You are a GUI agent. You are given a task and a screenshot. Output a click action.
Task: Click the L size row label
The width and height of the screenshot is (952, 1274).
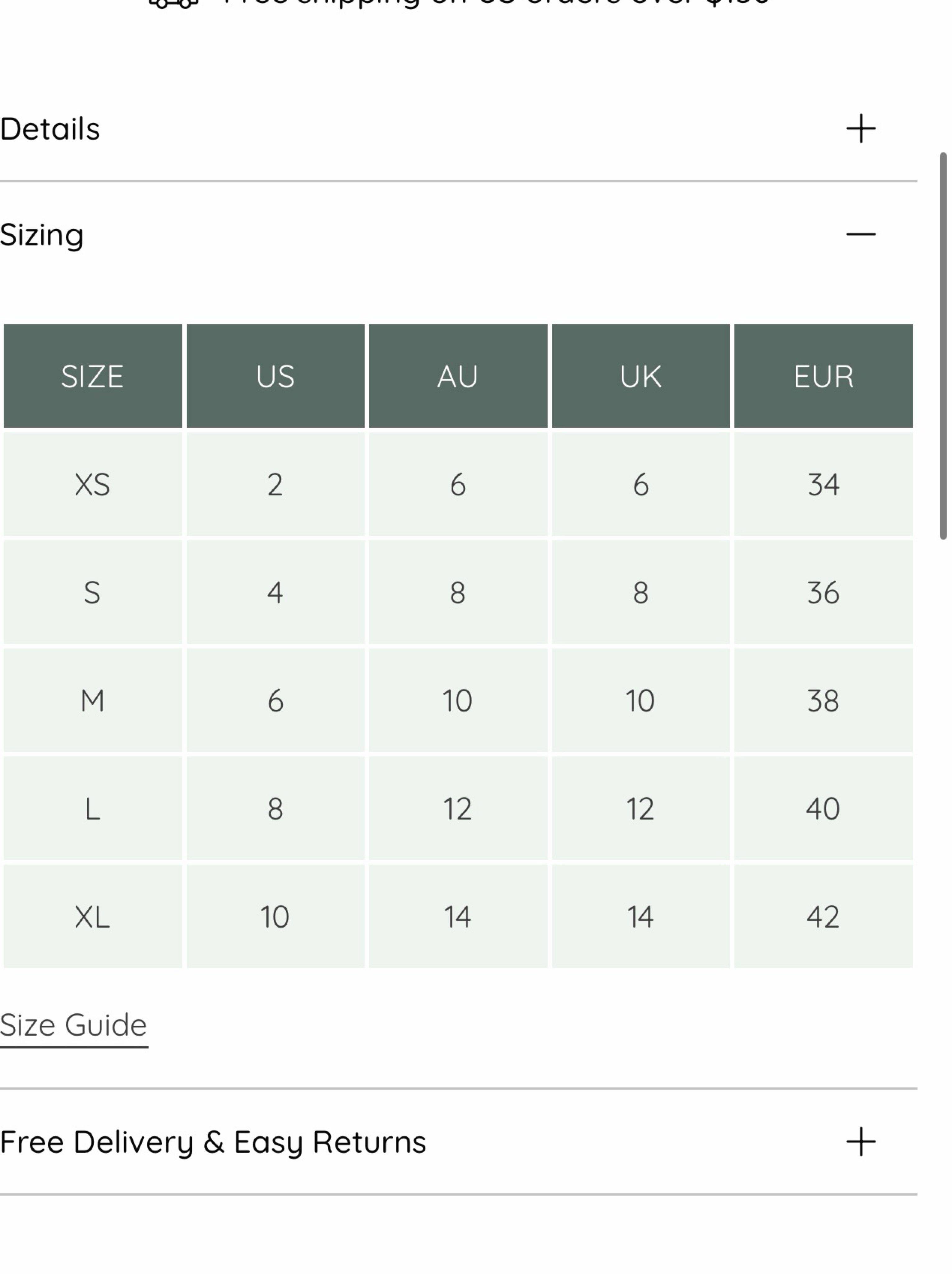(93, 808)
